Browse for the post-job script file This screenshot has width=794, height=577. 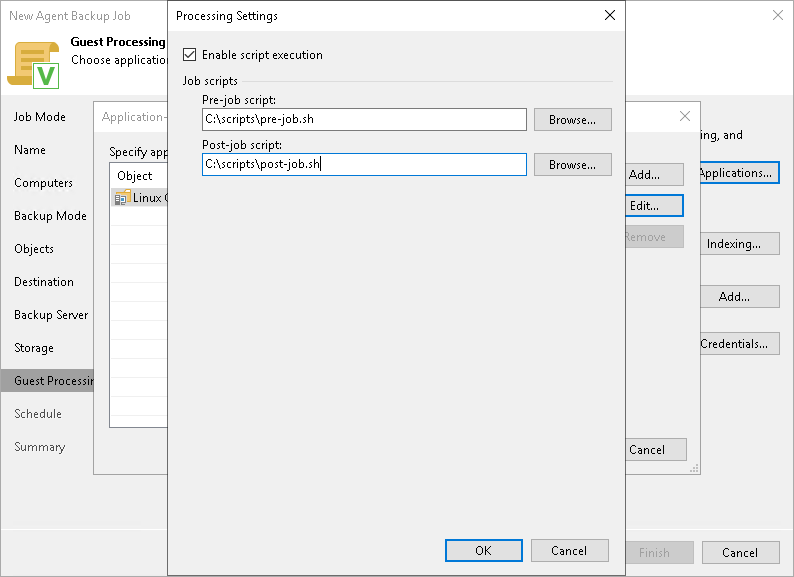(x=573, y=165)
